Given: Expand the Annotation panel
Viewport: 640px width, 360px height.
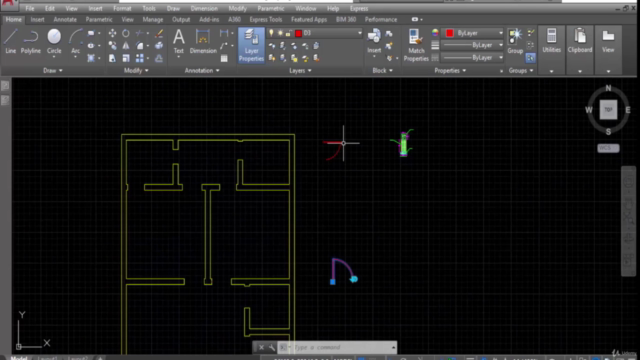Looking at the screenshot, I should tap(202, 71).
